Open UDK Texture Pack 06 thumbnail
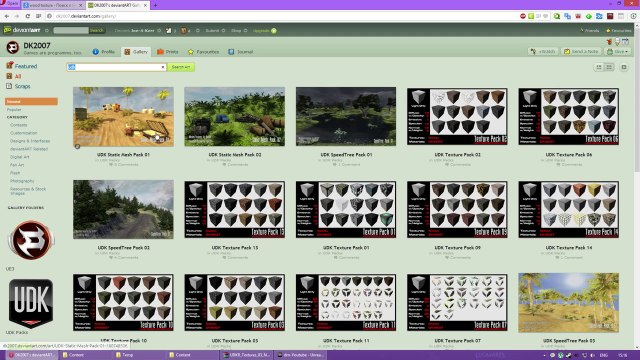Viewport: 640px width, 360px height. click(569, 116)
